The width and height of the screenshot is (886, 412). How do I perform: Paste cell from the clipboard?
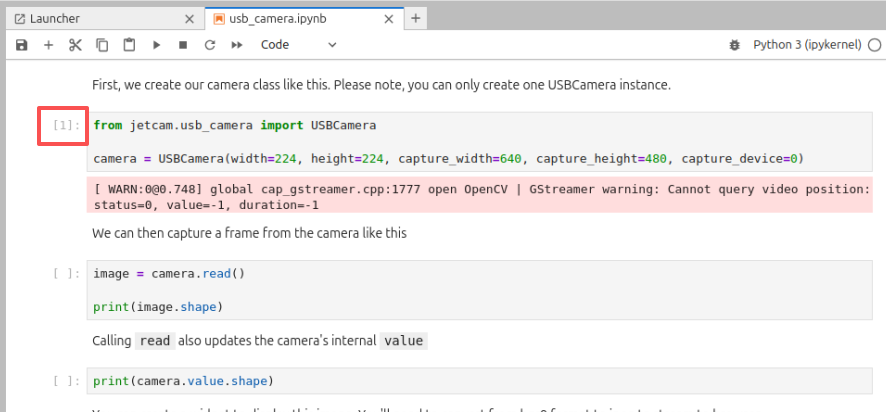point(129,45)
